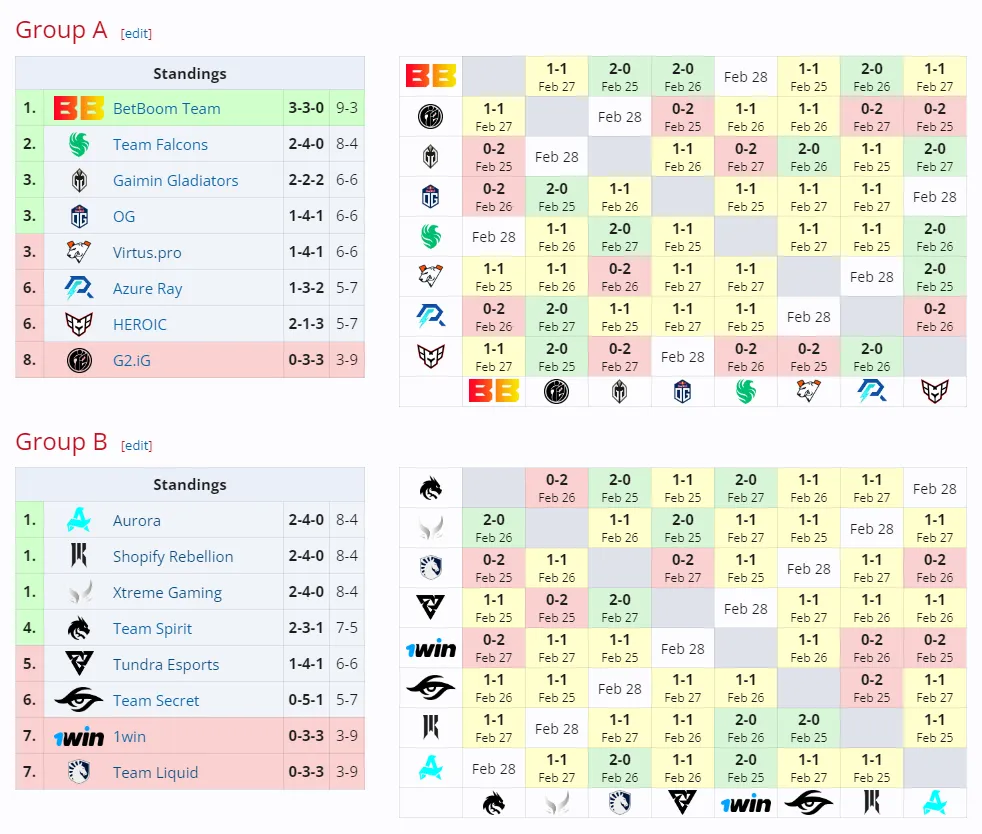
Task: Open Shopify Rebellion team link
Action: click(x=173, y=557)
